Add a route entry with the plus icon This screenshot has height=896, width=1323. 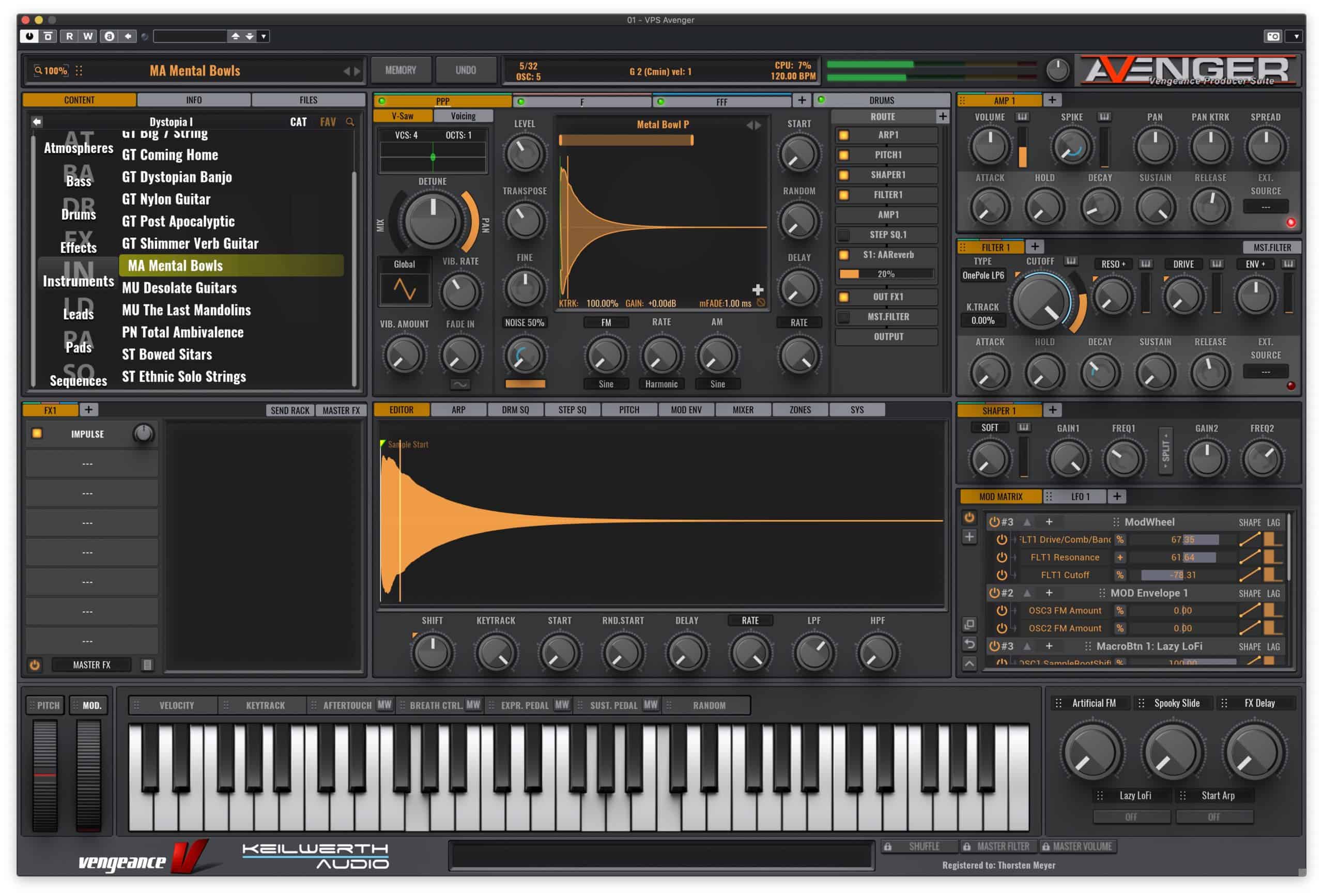(943, 116)
